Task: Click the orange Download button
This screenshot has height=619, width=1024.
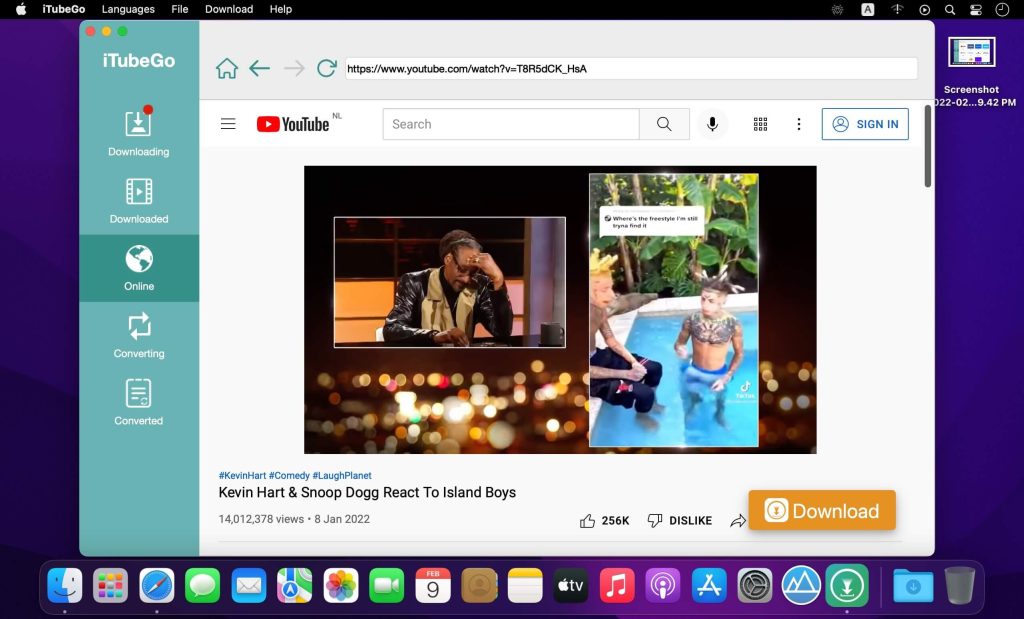Action: pyautogui.click(x=821, y=510)
